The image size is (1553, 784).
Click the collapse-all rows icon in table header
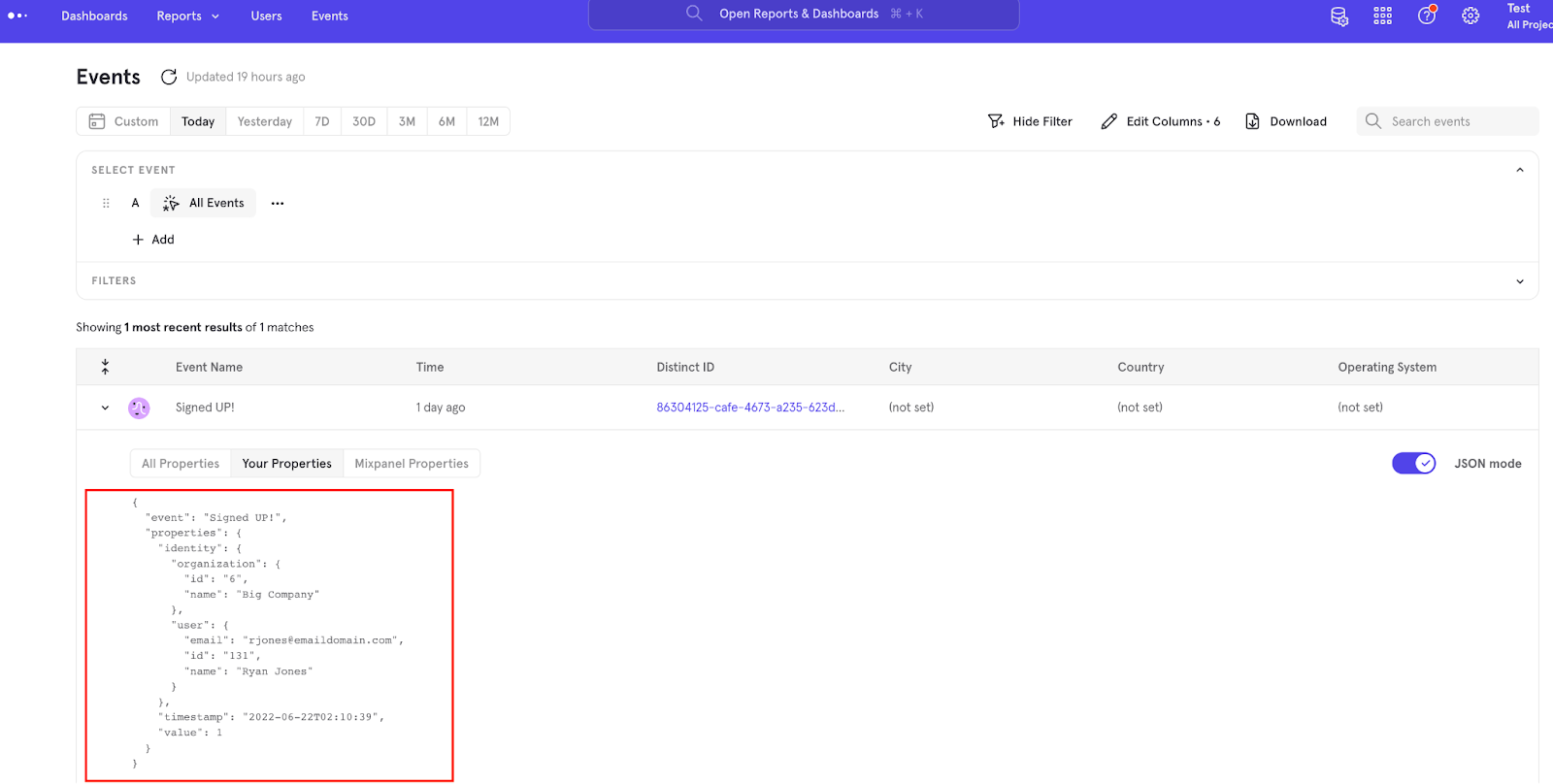(105, 367)
